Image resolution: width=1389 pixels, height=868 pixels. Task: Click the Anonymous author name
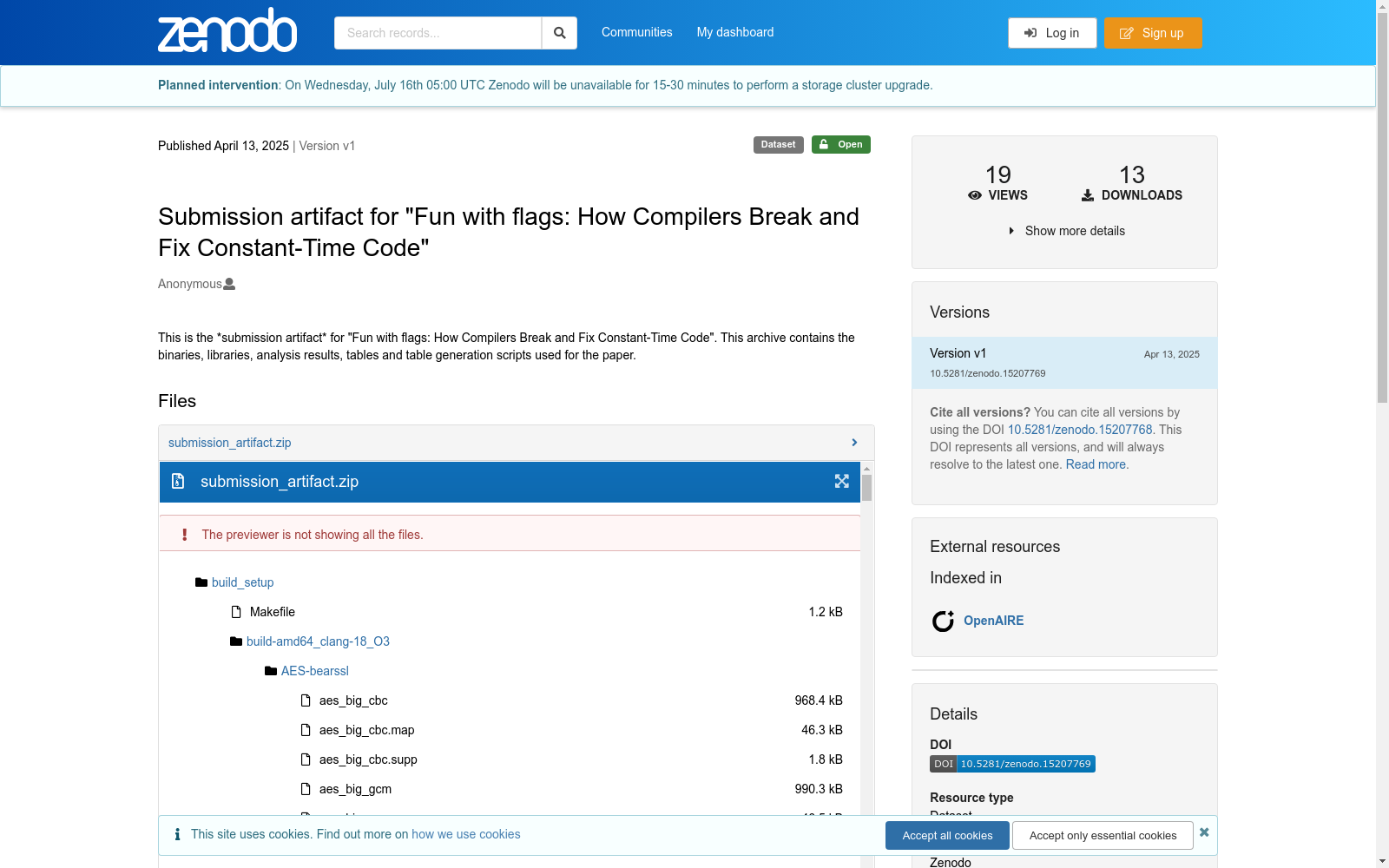pos(190,284)
